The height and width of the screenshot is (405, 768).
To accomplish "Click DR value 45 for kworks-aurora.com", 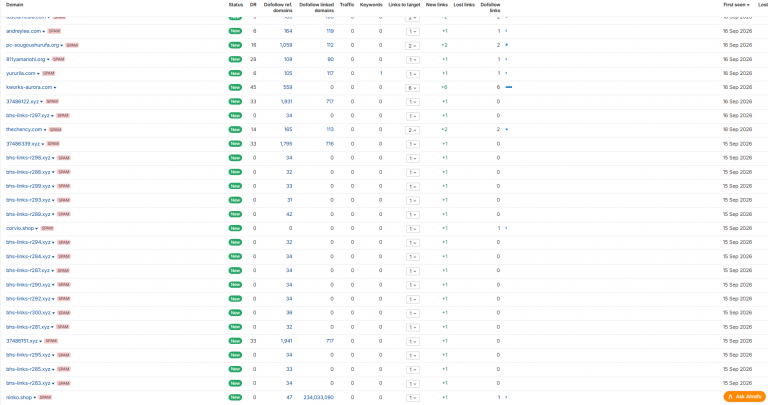I will pos(253,87).
